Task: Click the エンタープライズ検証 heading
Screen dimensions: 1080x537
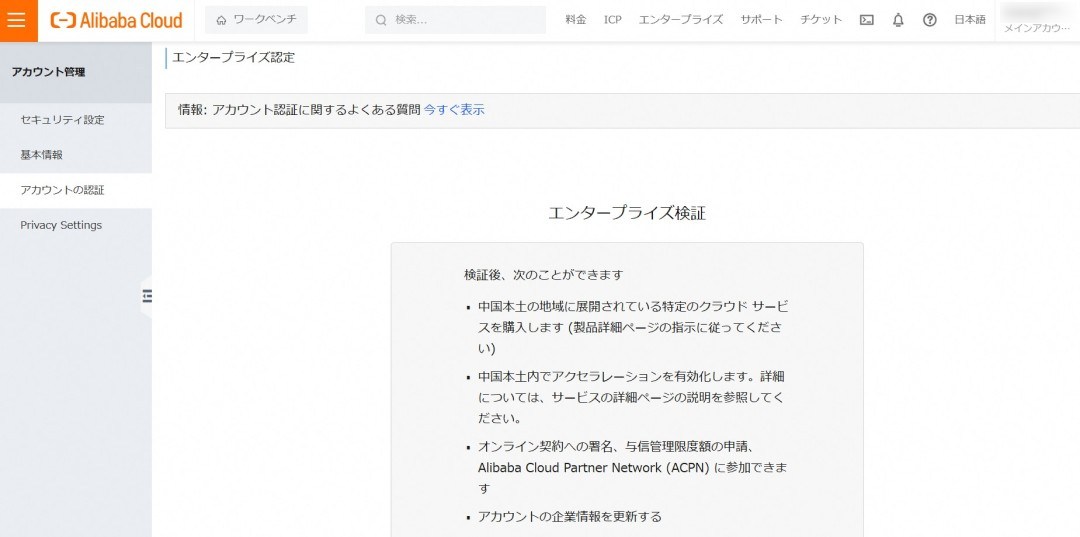Action: [x=627, y=213]
